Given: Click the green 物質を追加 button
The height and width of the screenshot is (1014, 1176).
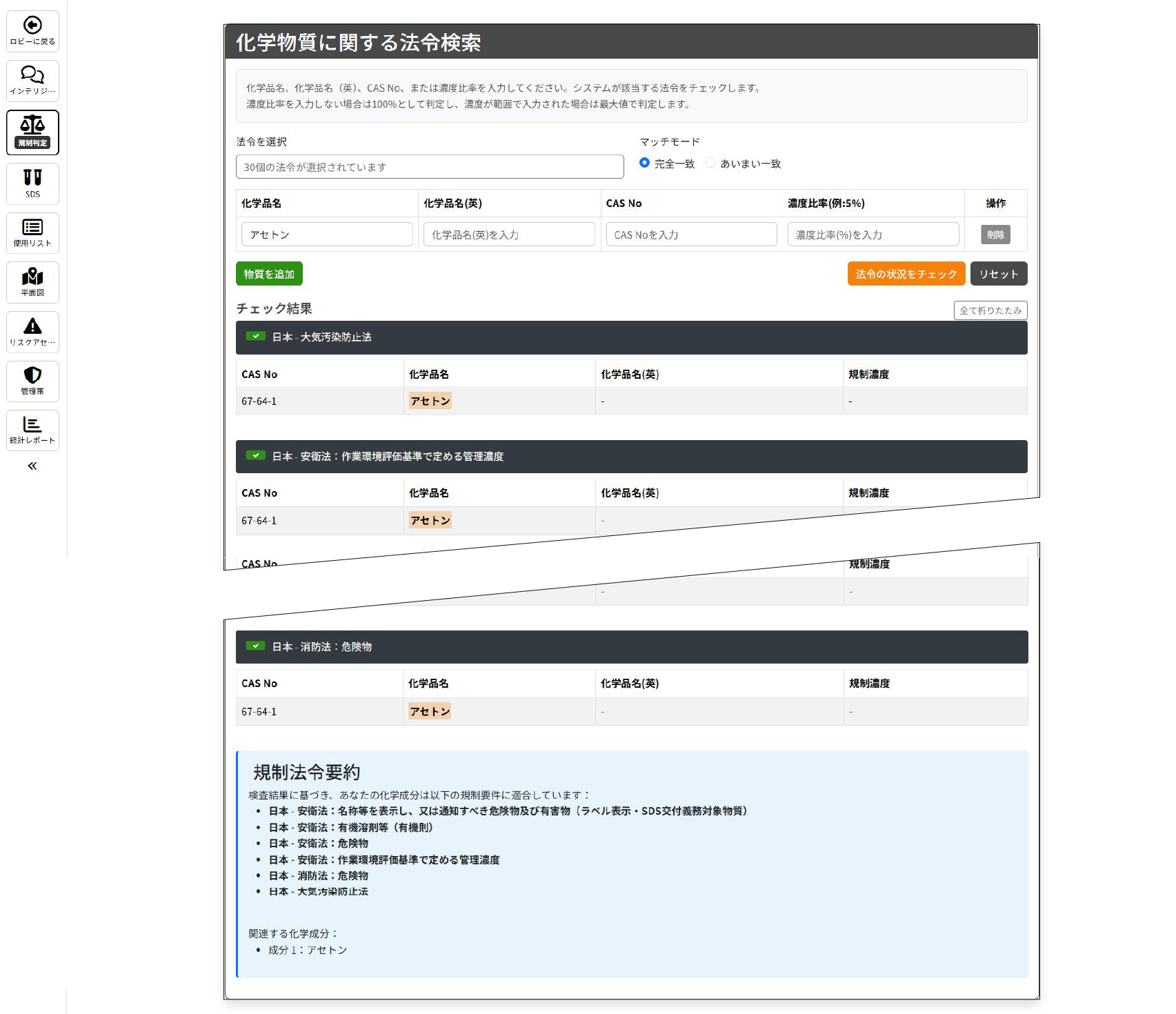Looking at the screenshot, I should [x=269, y=274].
